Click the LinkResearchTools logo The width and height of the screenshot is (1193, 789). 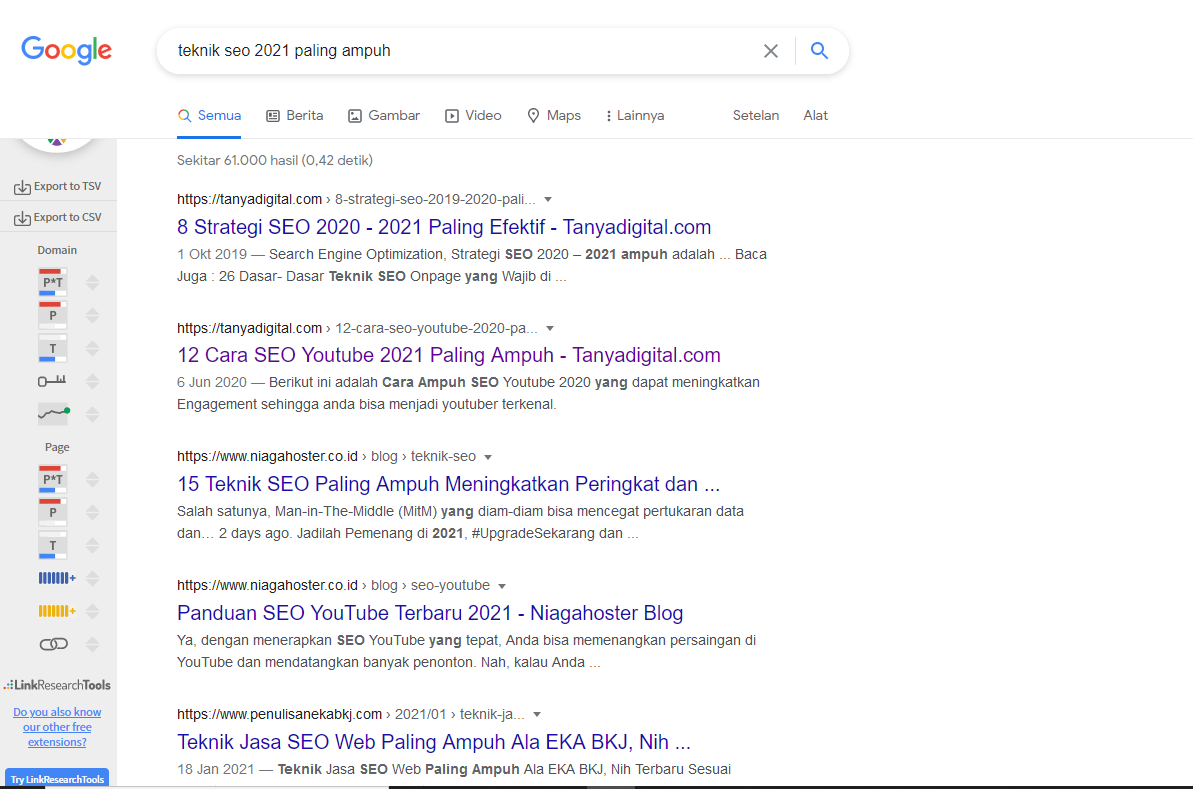pos(58,685)
